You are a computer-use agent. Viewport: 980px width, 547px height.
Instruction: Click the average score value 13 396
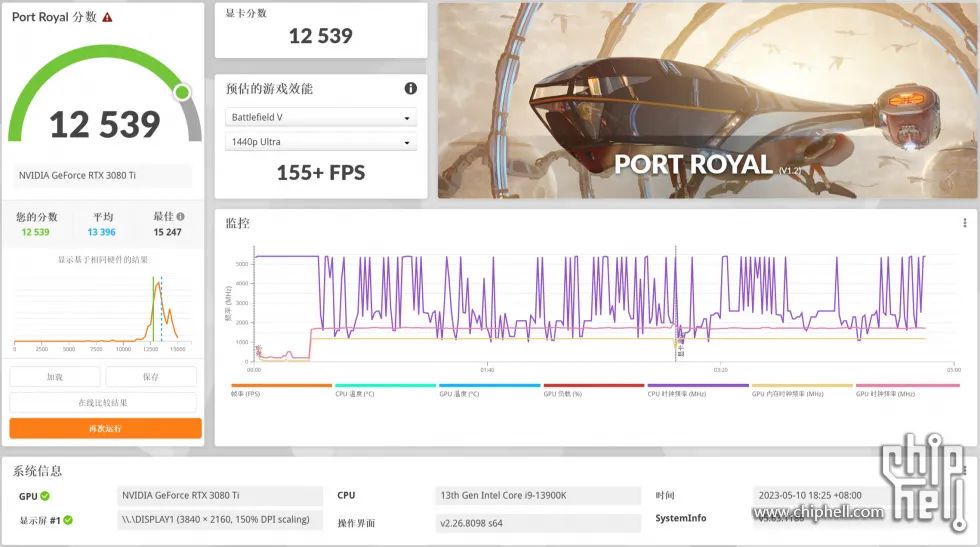point(101,232)
